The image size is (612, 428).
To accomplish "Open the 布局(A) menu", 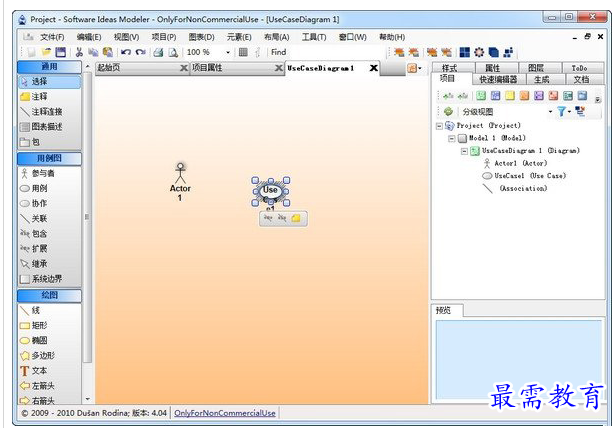I will click(x=276, y=37).
